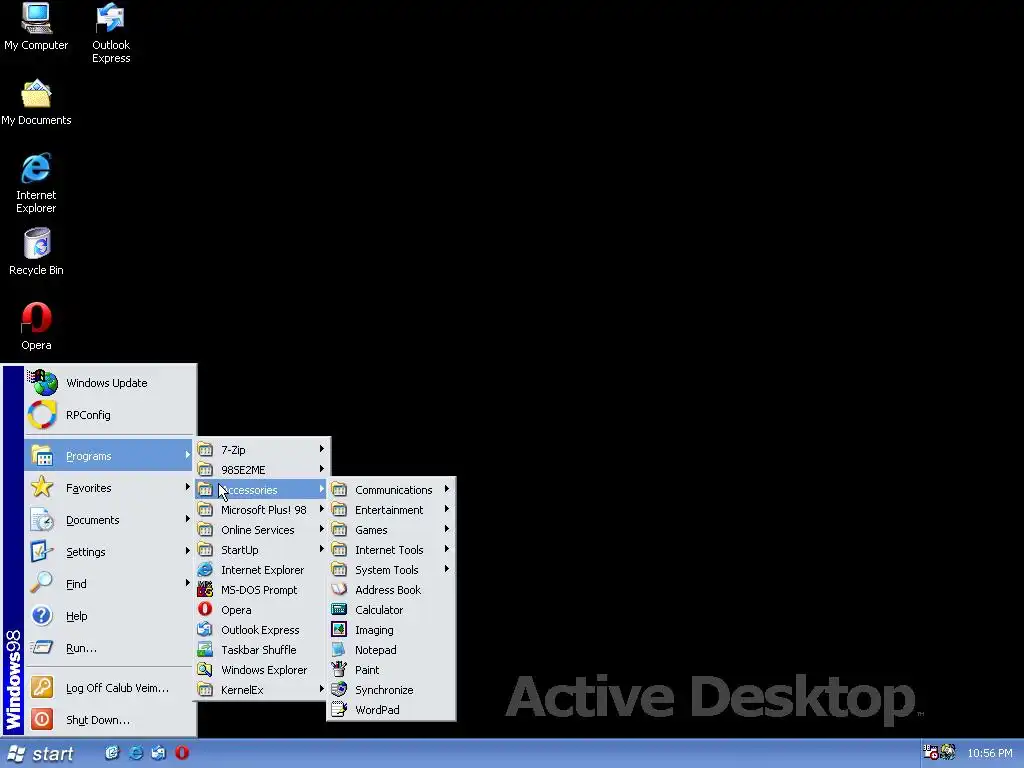Click the Calculator icon in Accessories
The width and height of the screenshot is (1024, 768).
339,609
